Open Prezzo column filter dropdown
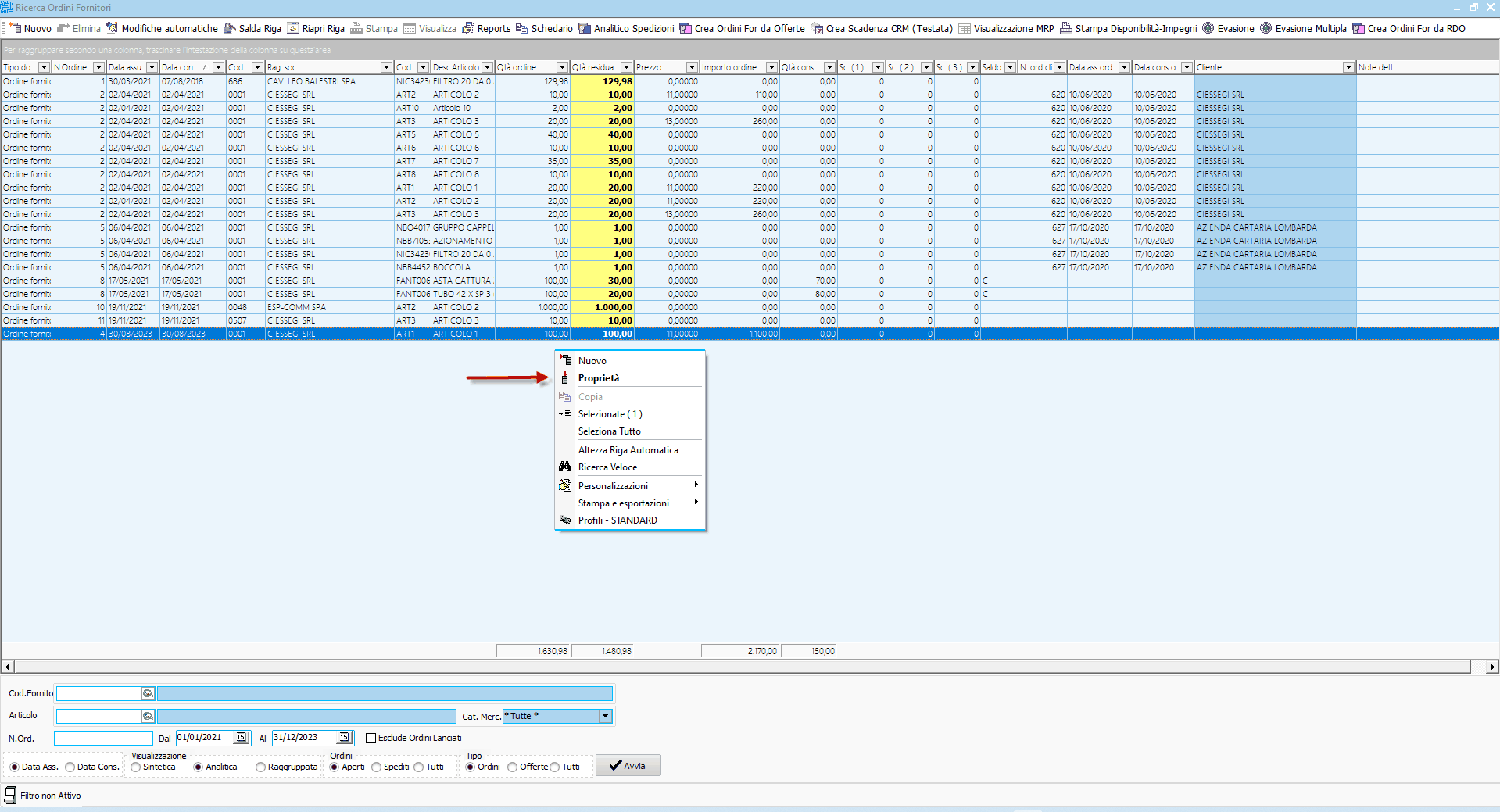This screenshot has width=1500, height=812. pyautogui.click(x=692, y=67)
